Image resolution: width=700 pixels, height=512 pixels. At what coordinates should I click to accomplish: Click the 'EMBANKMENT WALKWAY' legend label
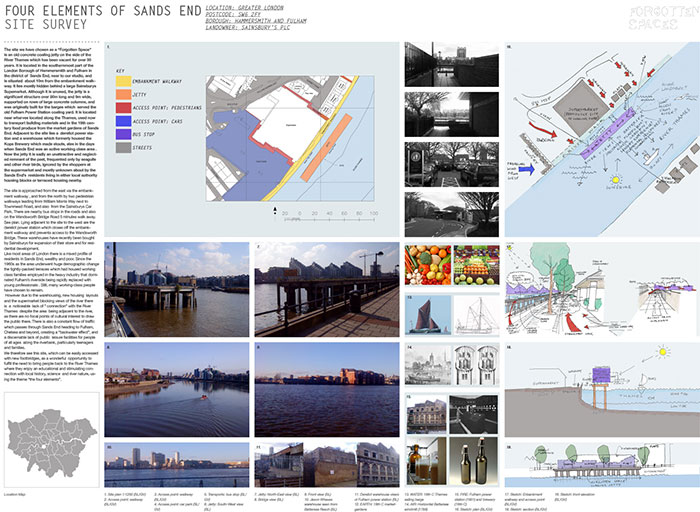[x=157, y=82]
